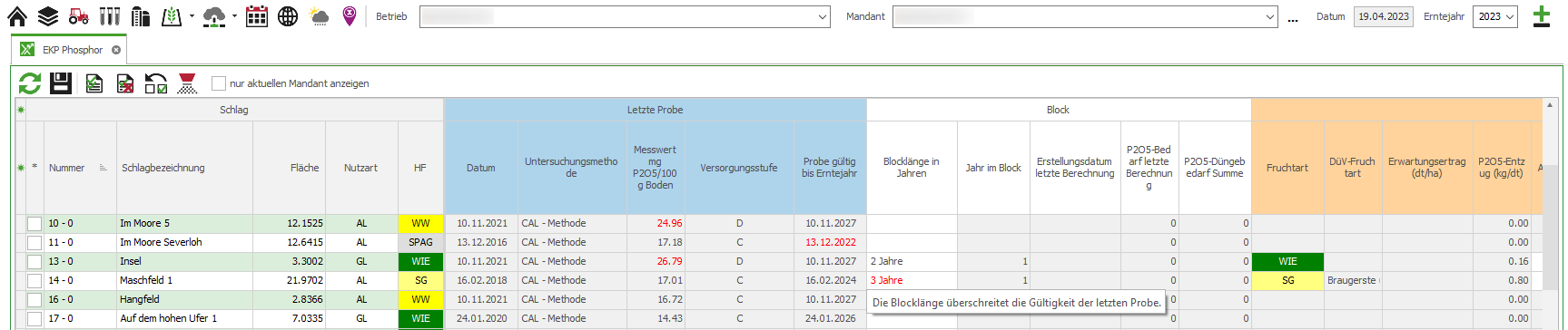The width and height of the screenshot is (1568, 330).
Task: Click the green plus icon
Action: pyautogui.click(x=1542, y=16)
